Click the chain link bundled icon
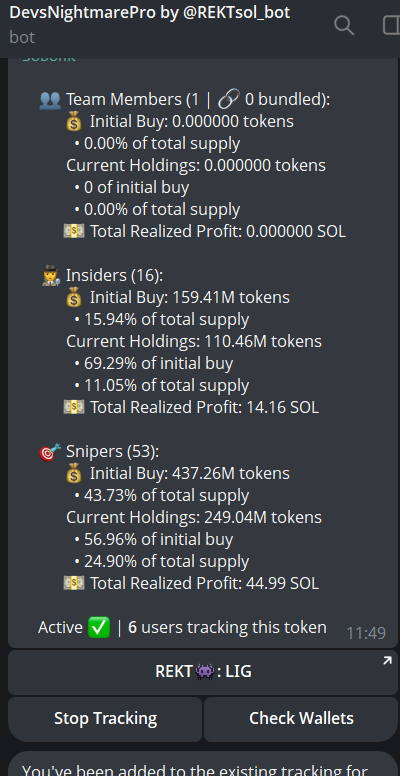The image size is (400, 776). point(229,99)
